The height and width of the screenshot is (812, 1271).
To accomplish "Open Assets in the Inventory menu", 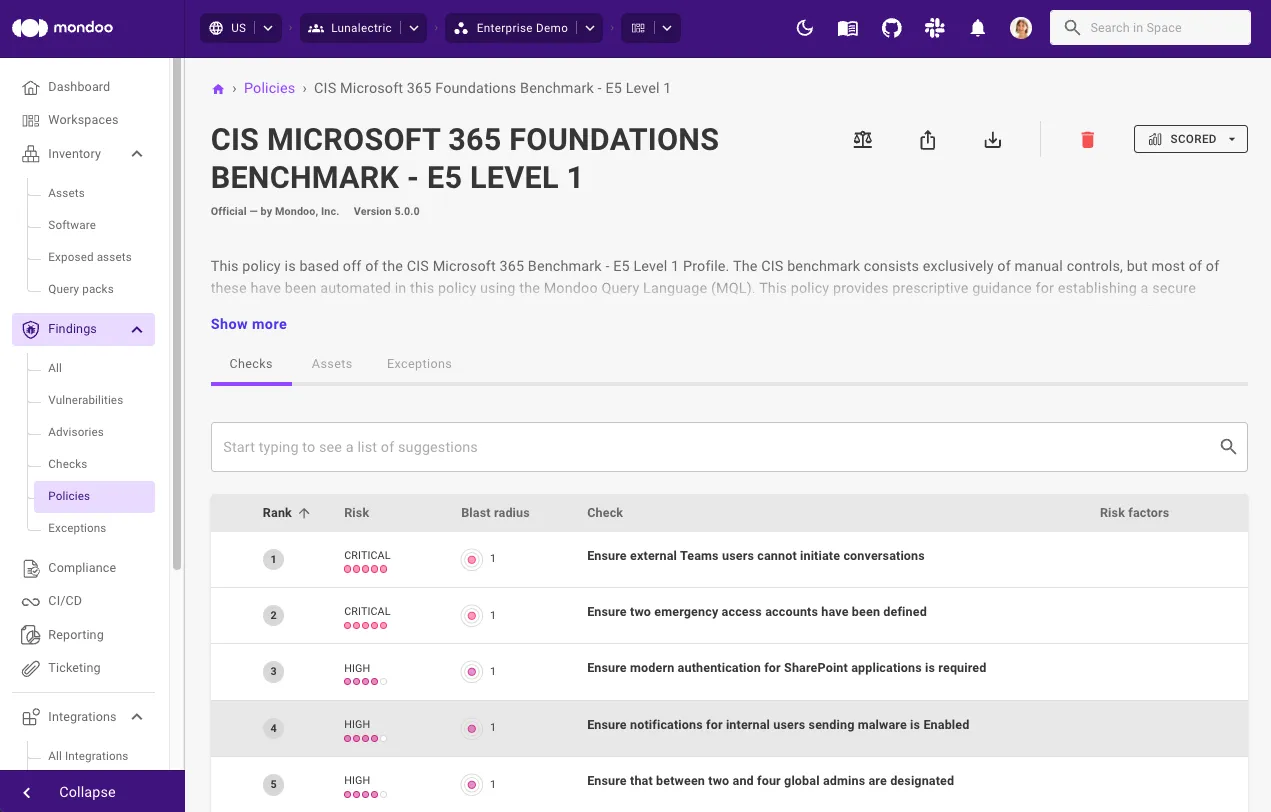I will (66, 193).
